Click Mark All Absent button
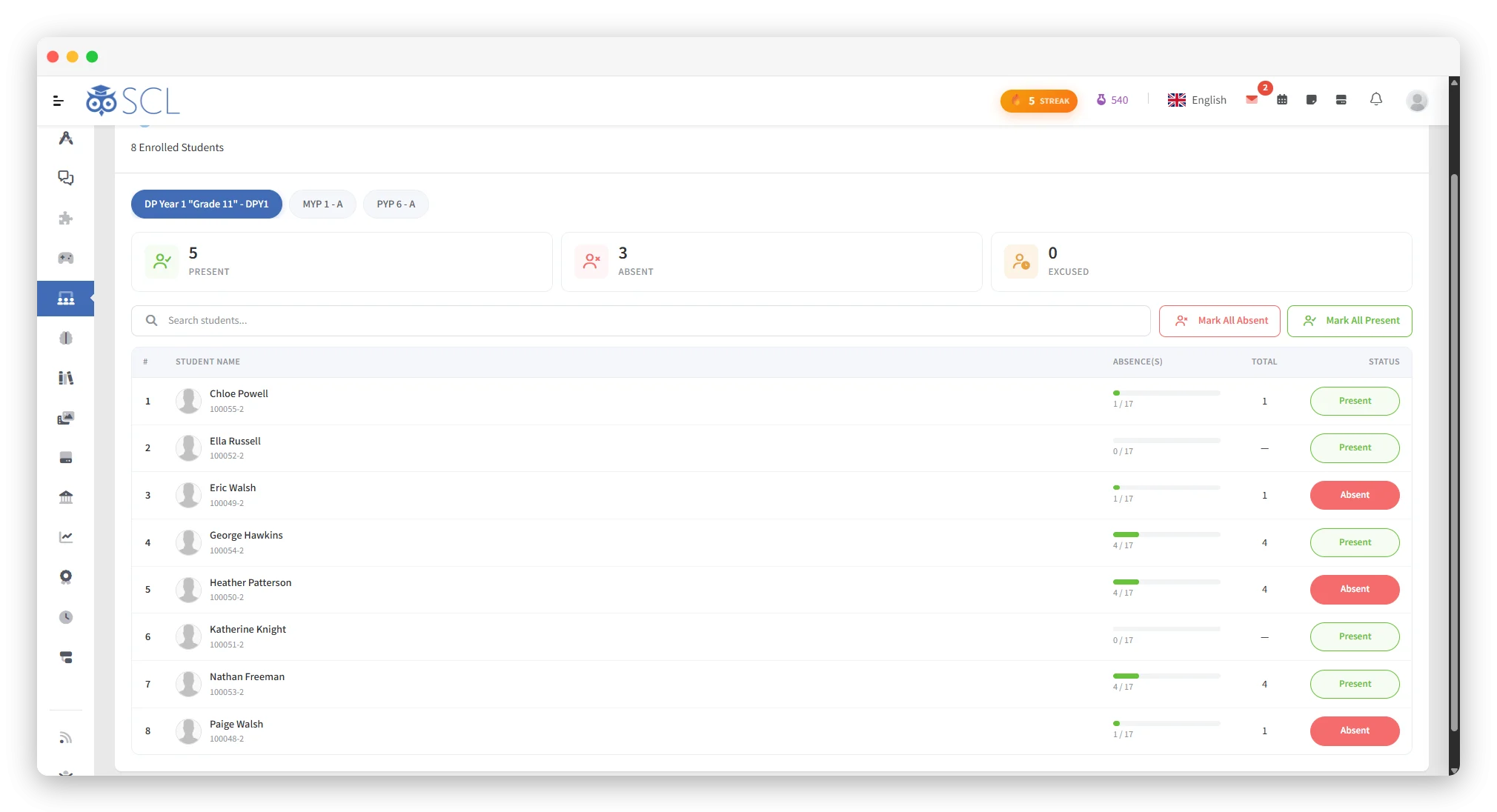The width and height of the screenshot is (1497, 812). [1220, 321]
